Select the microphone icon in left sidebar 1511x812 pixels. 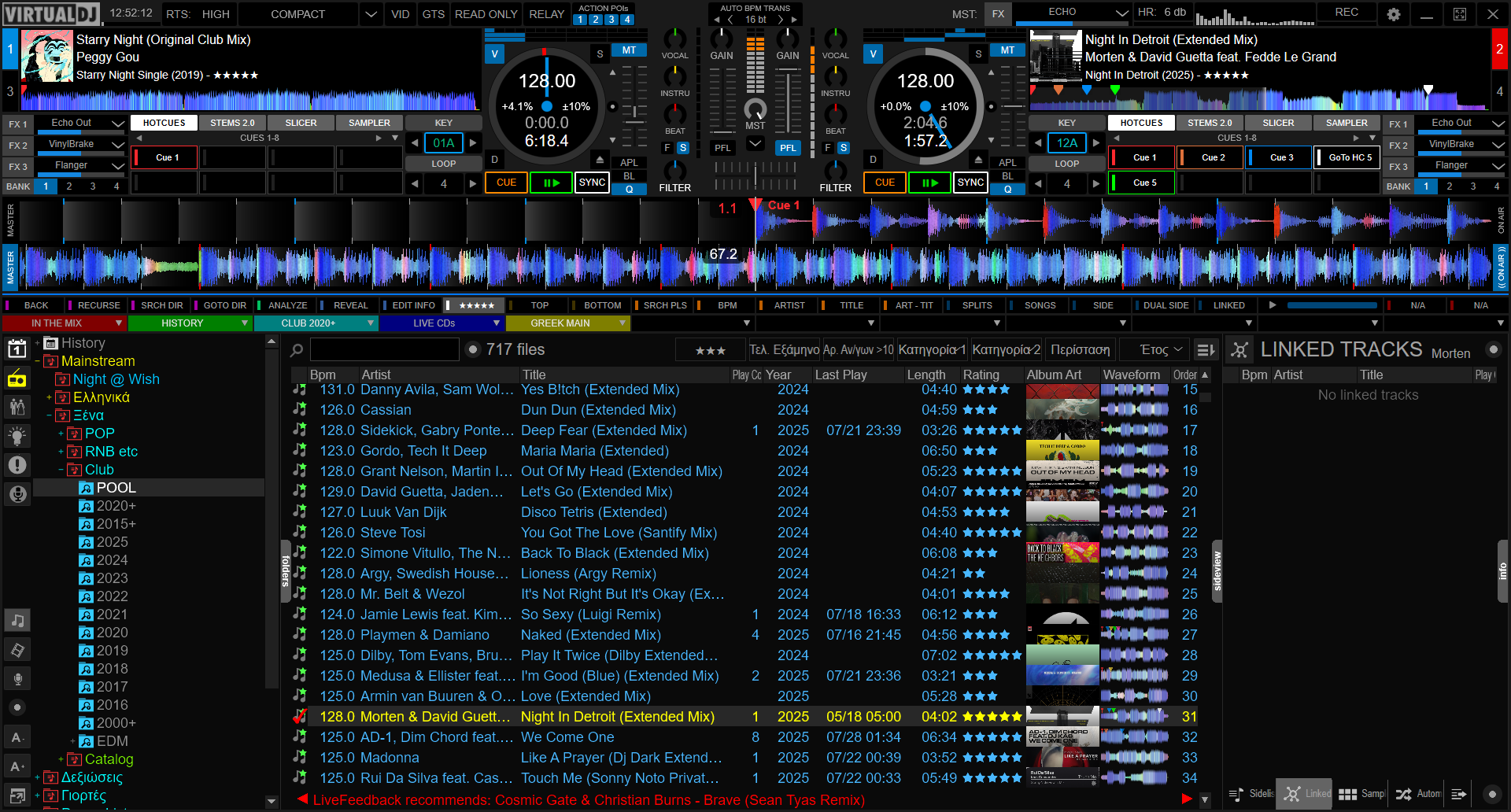17,678
